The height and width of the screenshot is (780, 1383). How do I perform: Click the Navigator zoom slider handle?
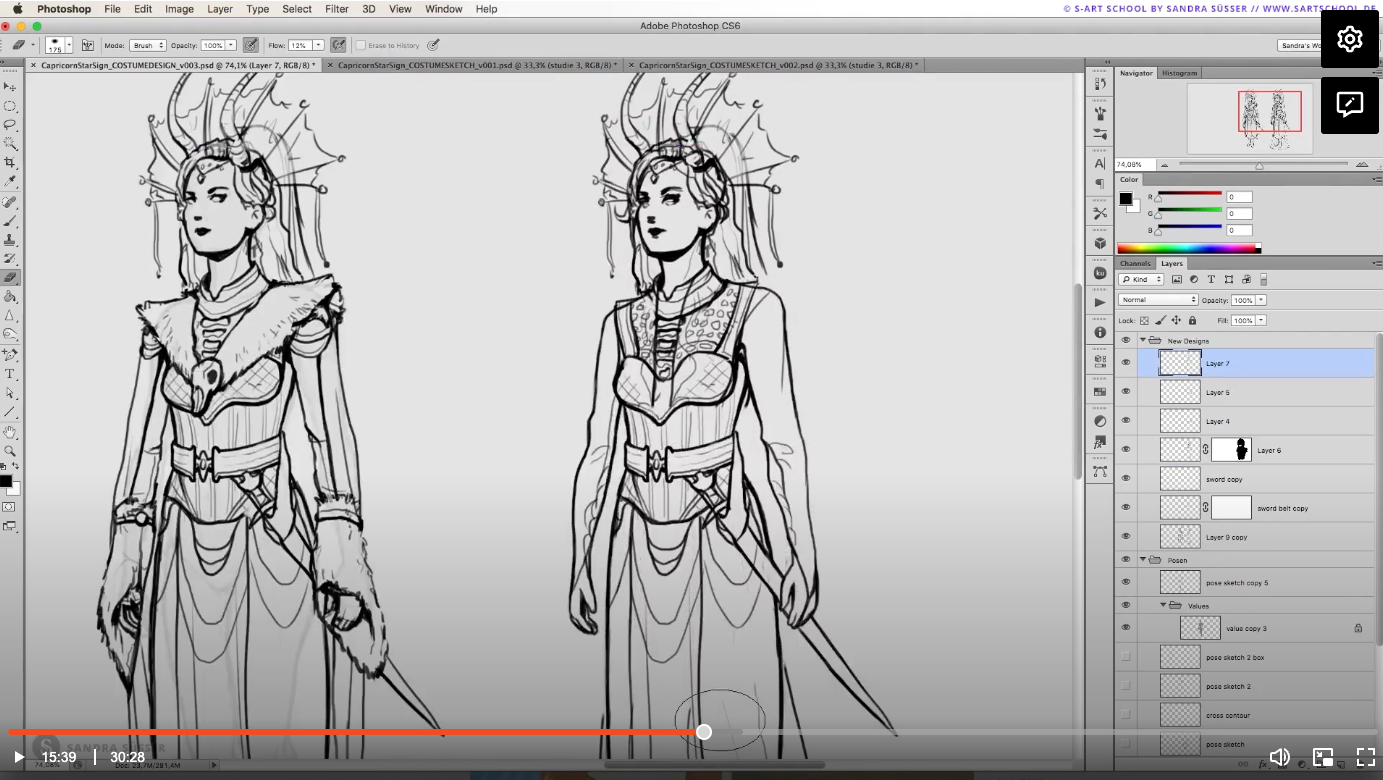(x=1259, y=165)
